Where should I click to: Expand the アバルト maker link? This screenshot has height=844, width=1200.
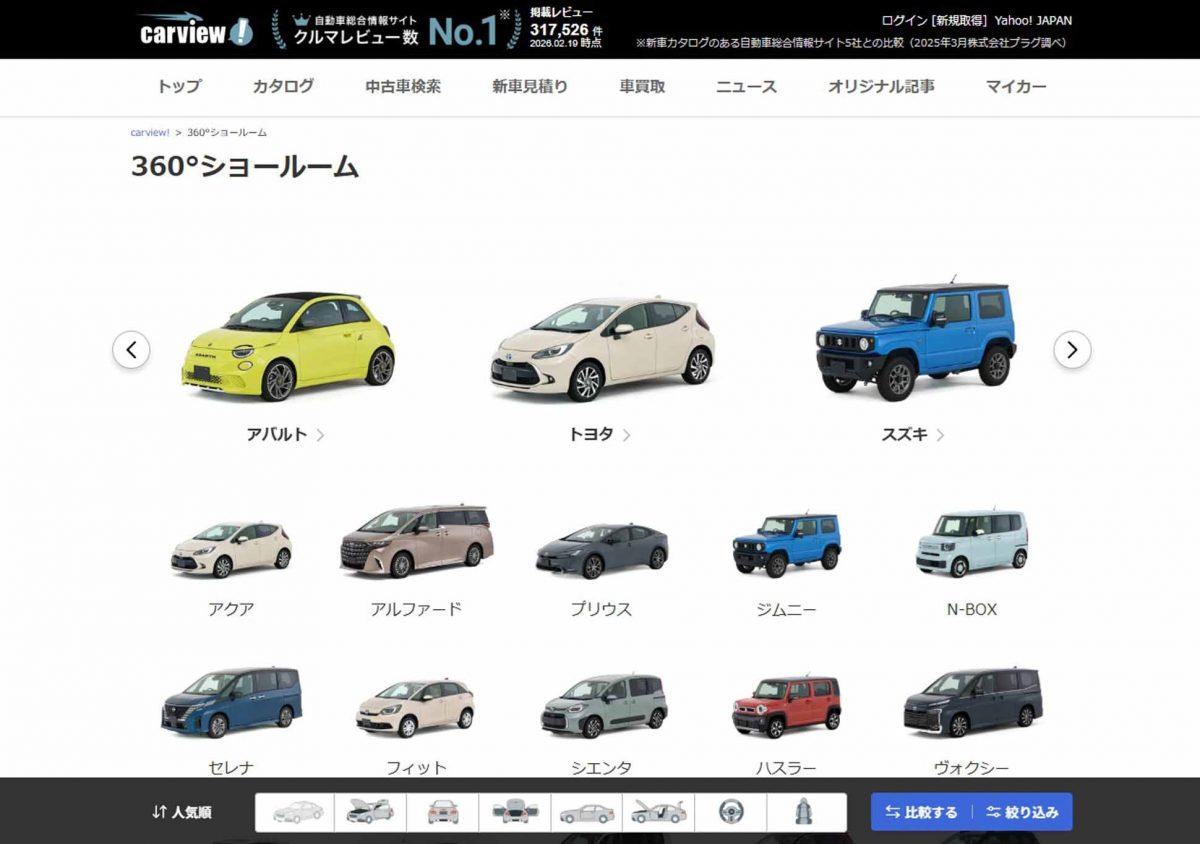pos(285,434)
